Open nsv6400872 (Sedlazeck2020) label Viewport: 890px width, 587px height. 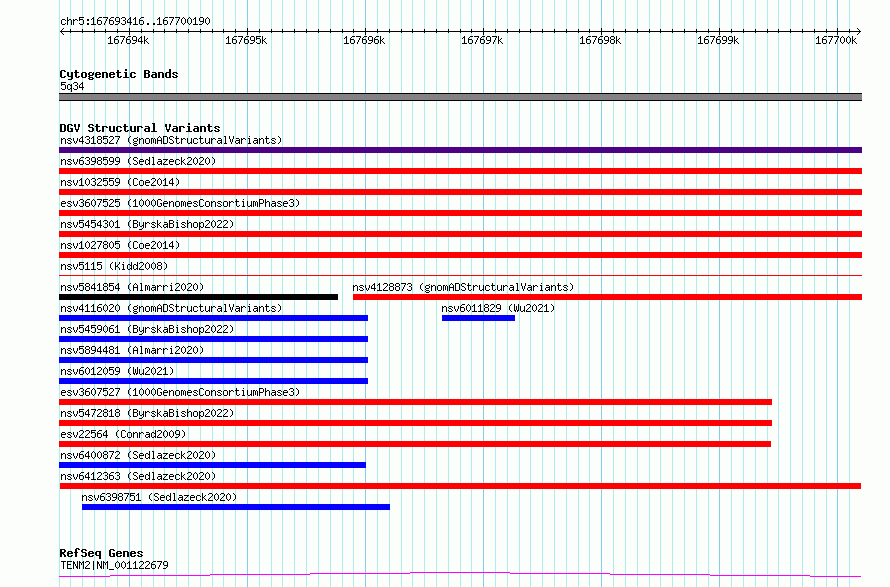(x=138, y=455)
